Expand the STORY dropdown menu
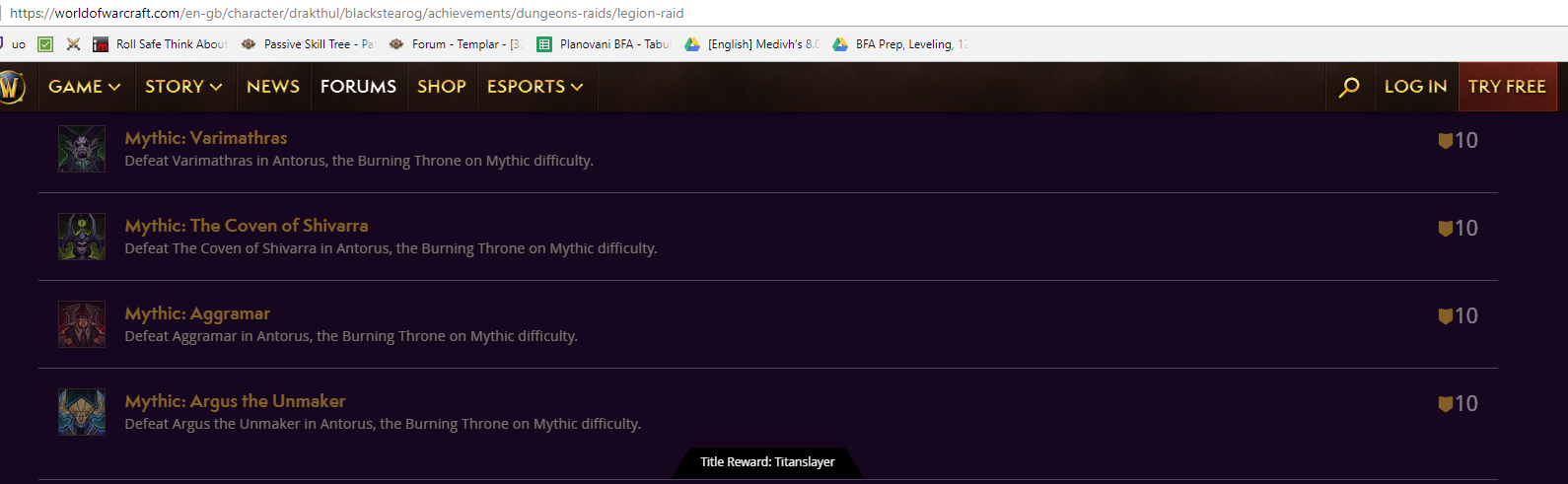The width and height of the screenshot is (1568, 484). pyautogui.click(x=183, y=87)
